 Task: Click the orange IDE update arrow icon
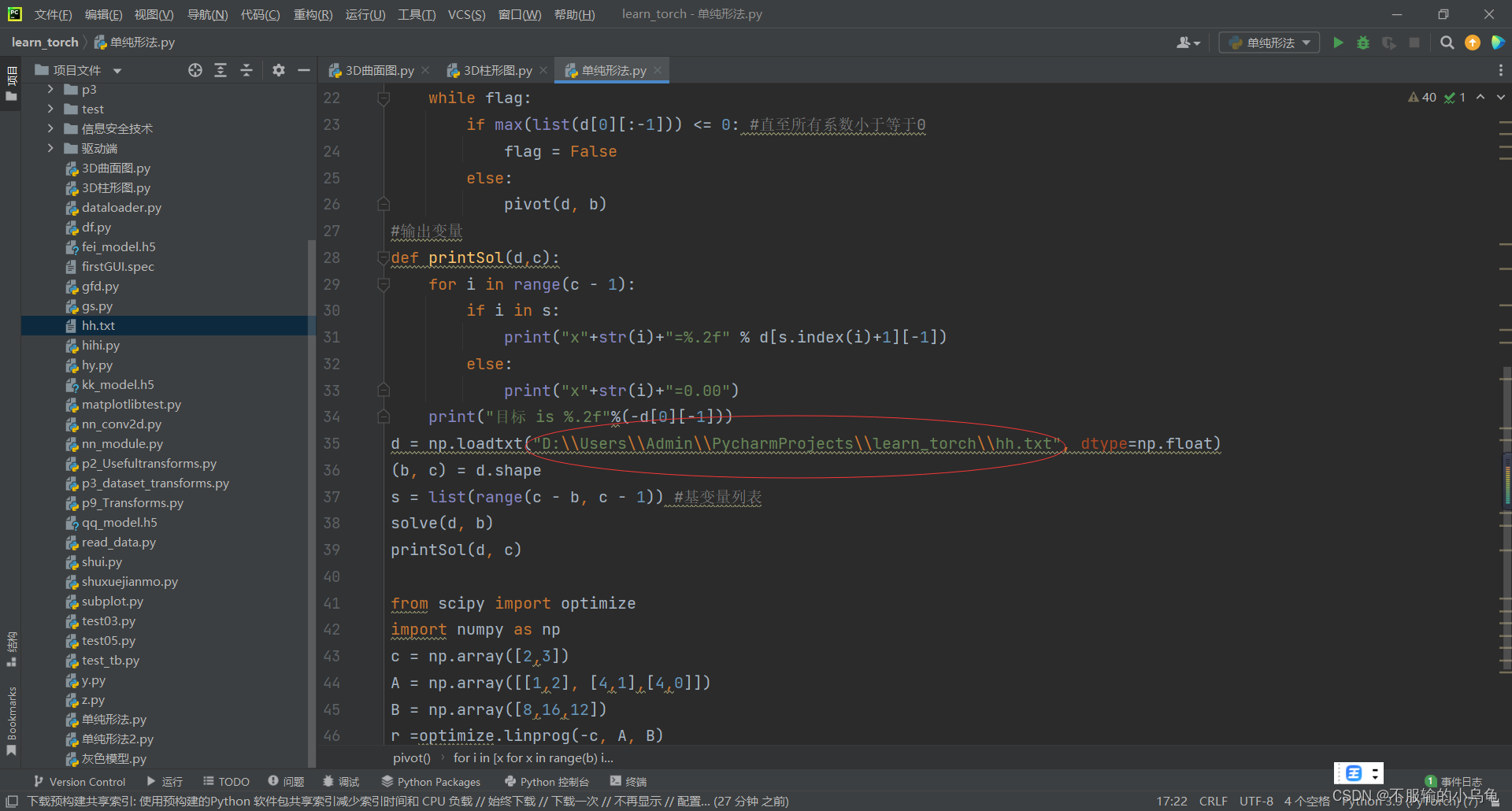tap(1473, 43)
